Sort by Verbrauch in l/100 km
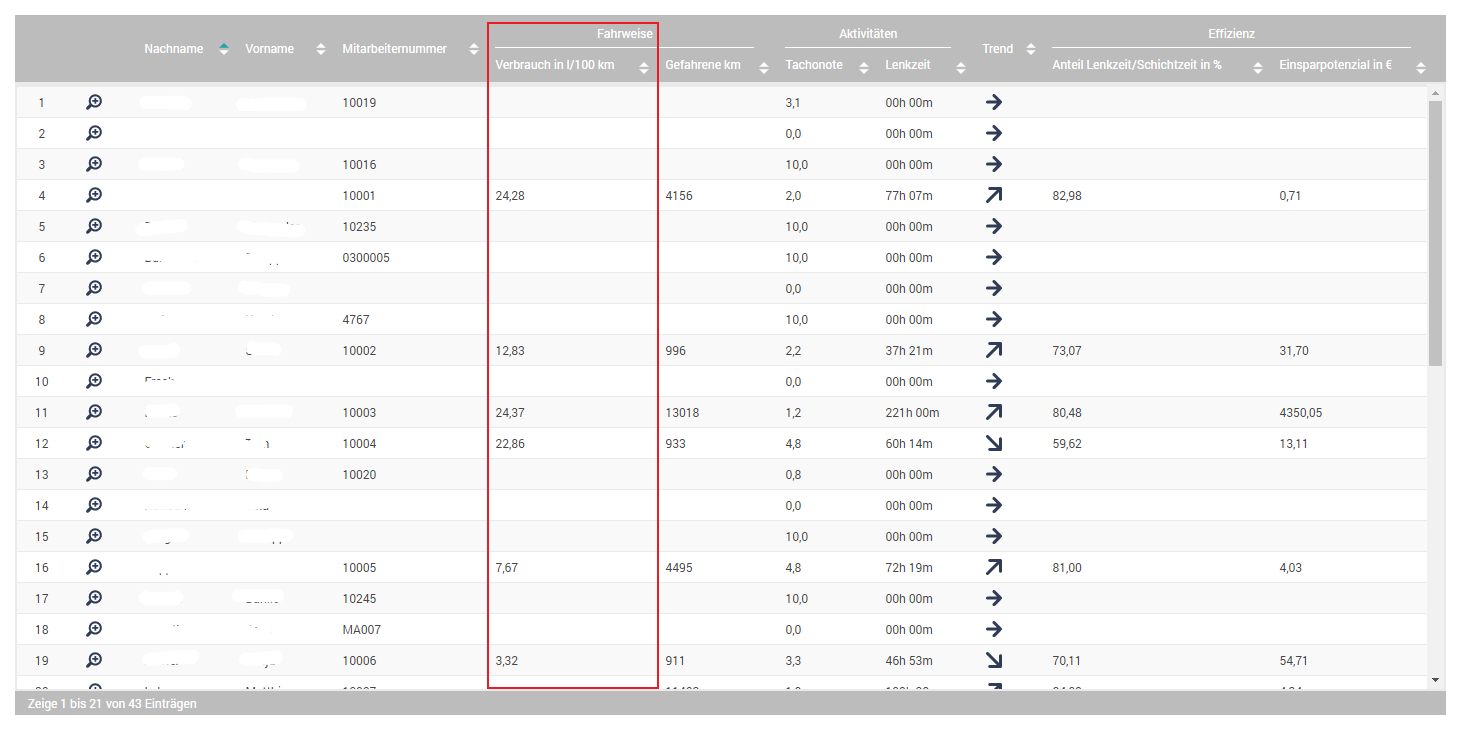 (x=555, y=66)
